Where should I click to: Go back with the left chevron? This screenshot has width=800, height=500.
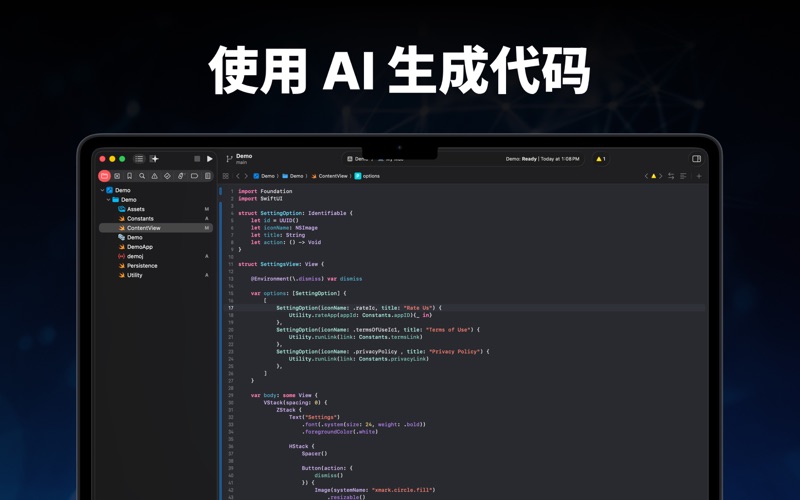click(x=238, y=176)
